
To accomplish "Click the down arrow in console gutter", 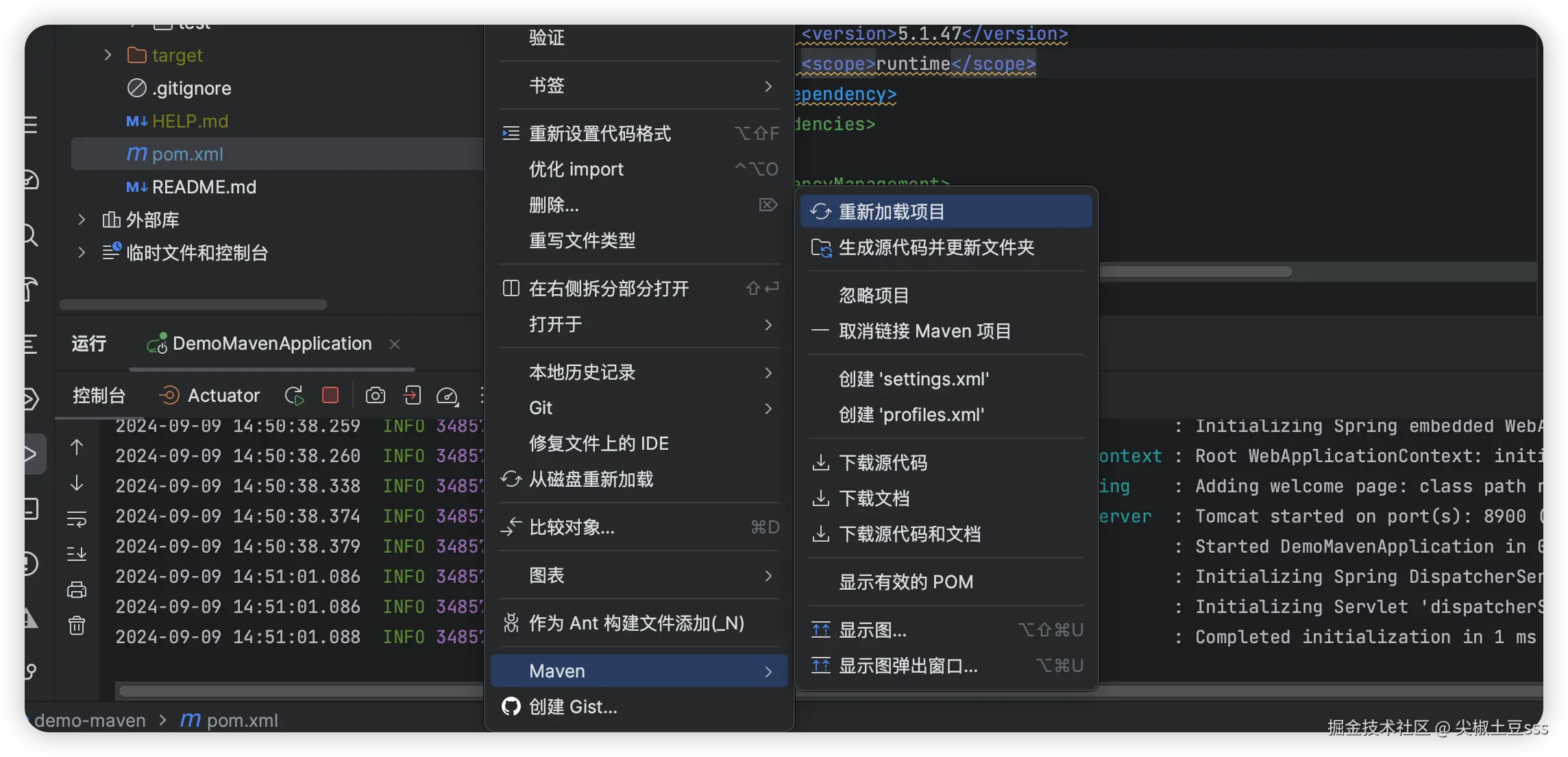I will (77, 483).
